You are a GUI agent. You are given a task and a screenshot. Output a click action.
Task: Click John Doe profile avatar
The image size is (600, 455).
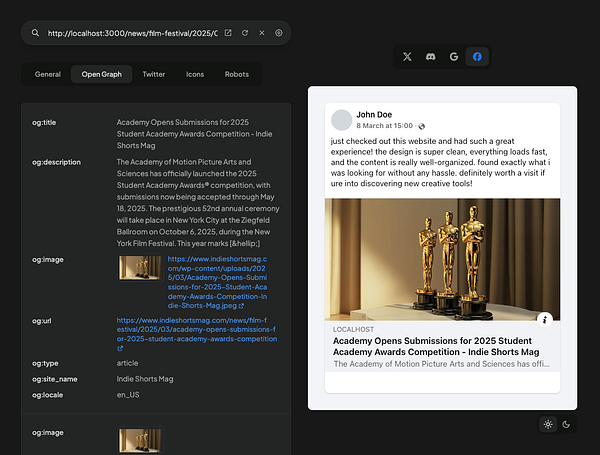342,120
